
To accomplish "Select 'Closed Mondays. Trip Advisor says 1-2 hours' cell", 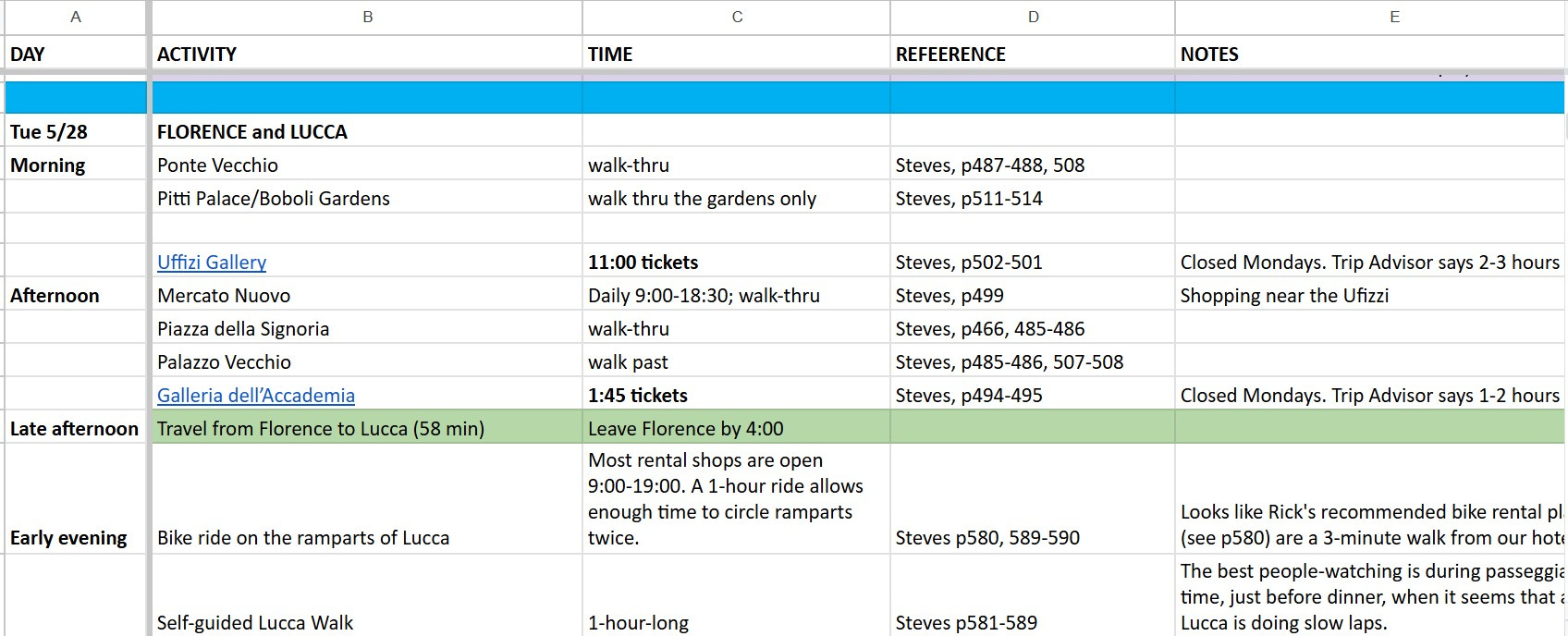I will coord(1372,395).
